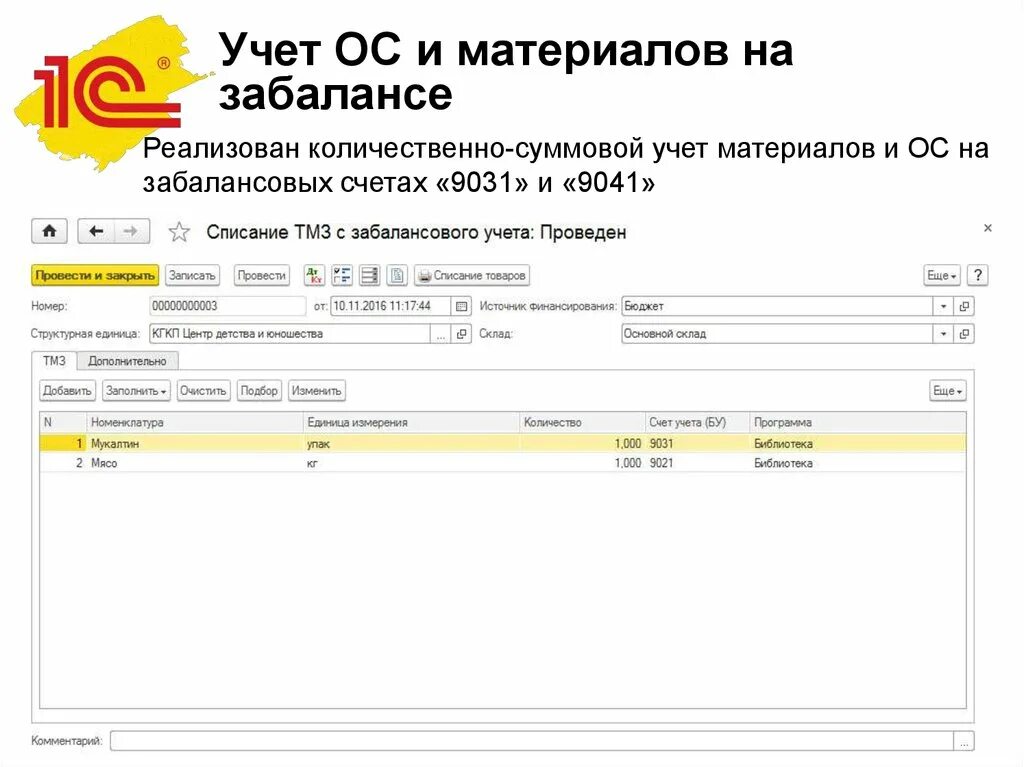This screenshot has height=767, width=1024.
Task: Click the N column header
Action: (x=63, y=423)
